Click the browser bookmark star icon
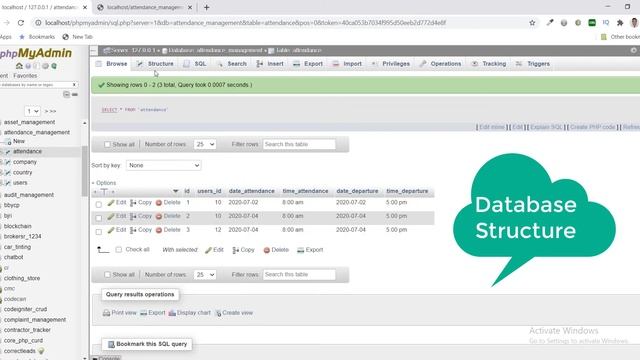640x360 pixels. tap(532, 23)
